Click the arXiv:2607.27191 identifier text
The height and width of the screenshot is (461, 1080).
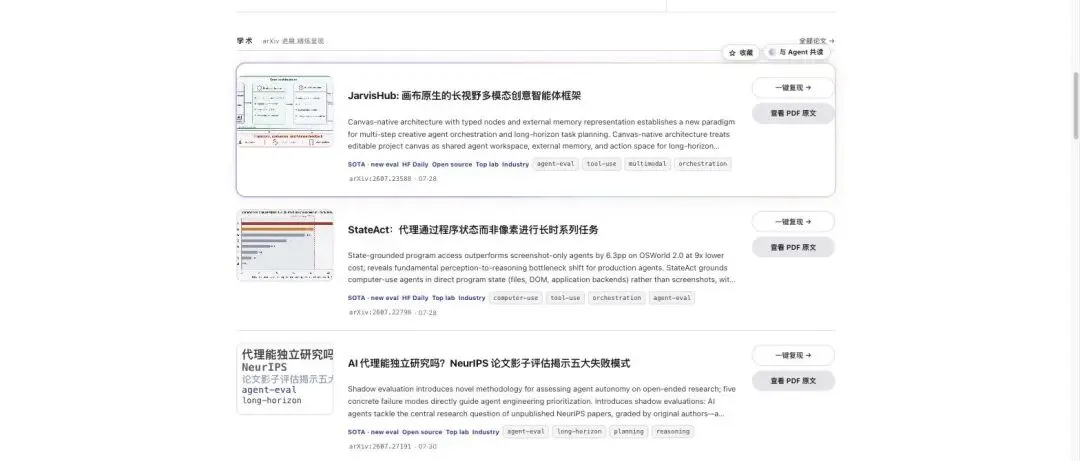pyautogui.click(x=380, y=446)
